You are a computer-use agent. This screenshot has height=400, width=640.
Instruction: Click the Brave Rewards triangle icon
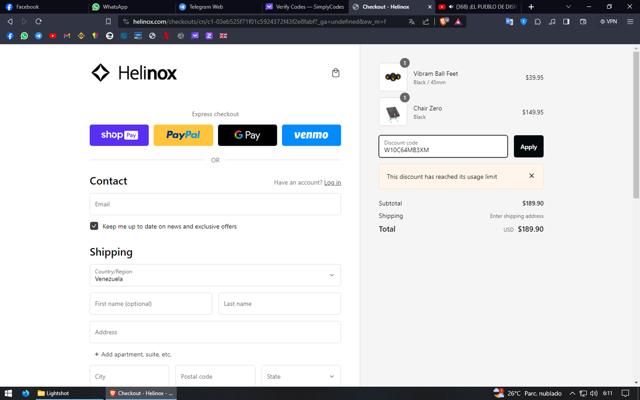[458, 21]
